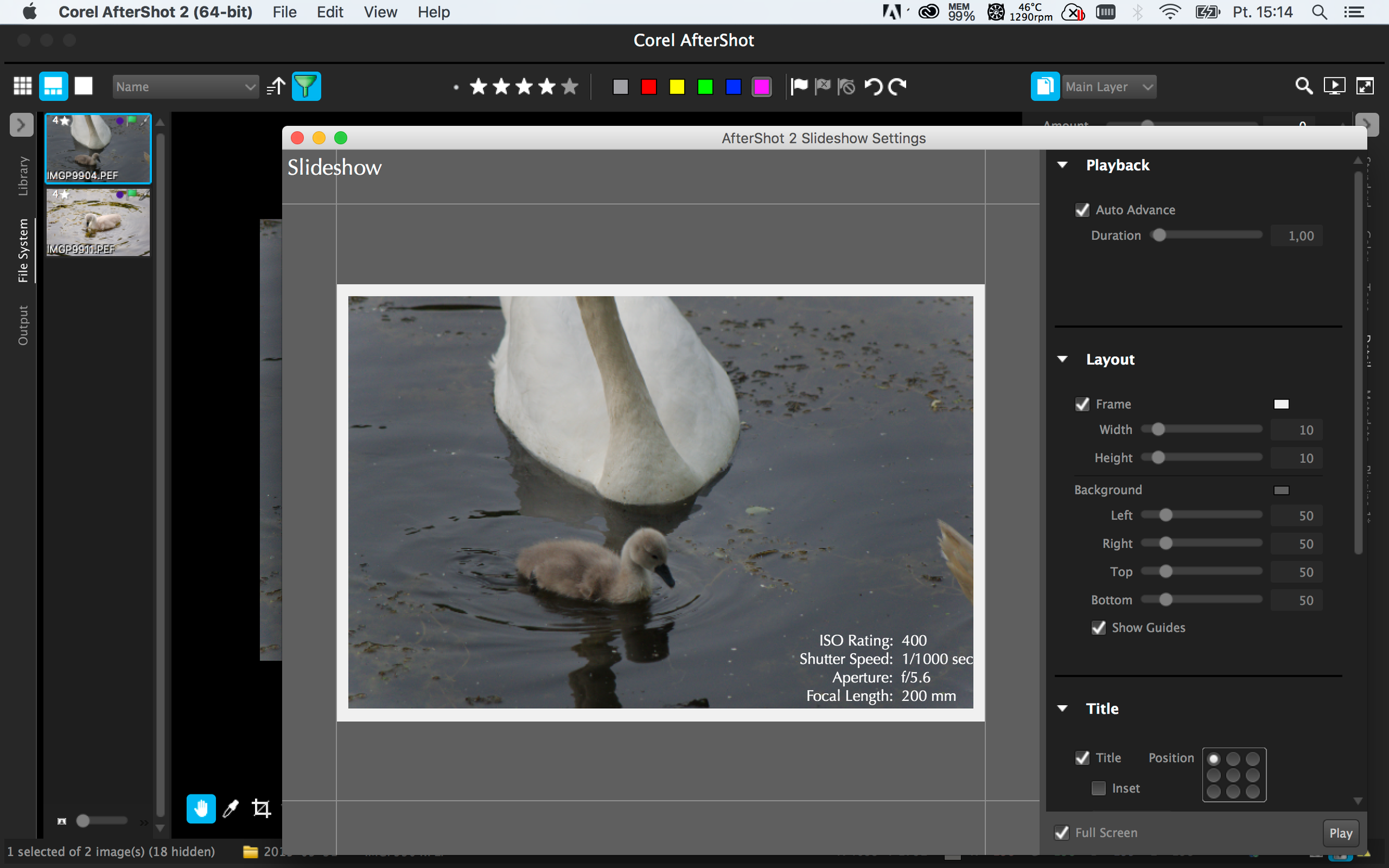This screenshot has width=1389, height=868.
Task: Select the eyedropper white balance tool
Action: (231, 808)
